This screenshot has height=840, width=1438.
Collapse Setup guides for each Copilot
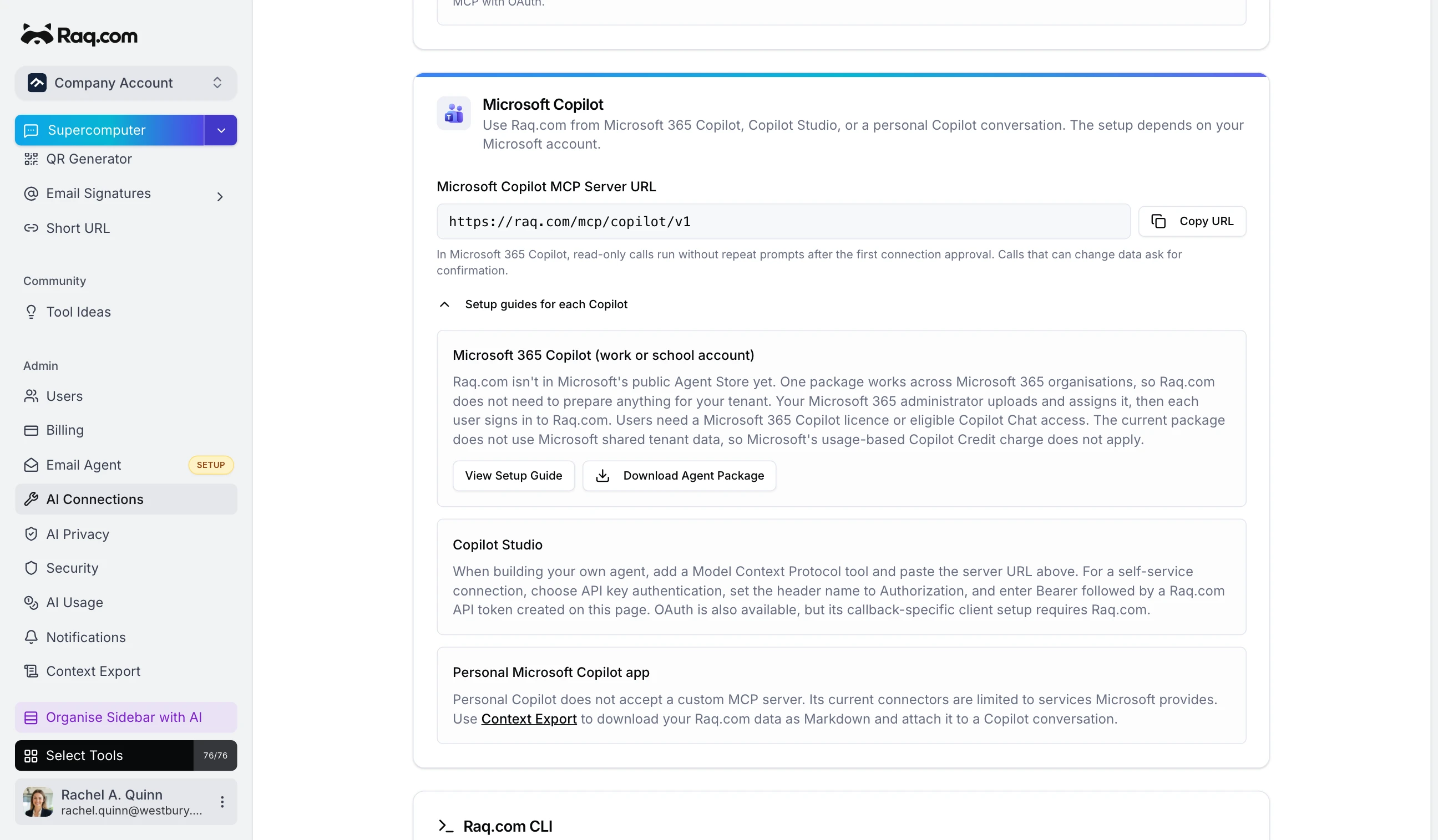pos(533,304)
